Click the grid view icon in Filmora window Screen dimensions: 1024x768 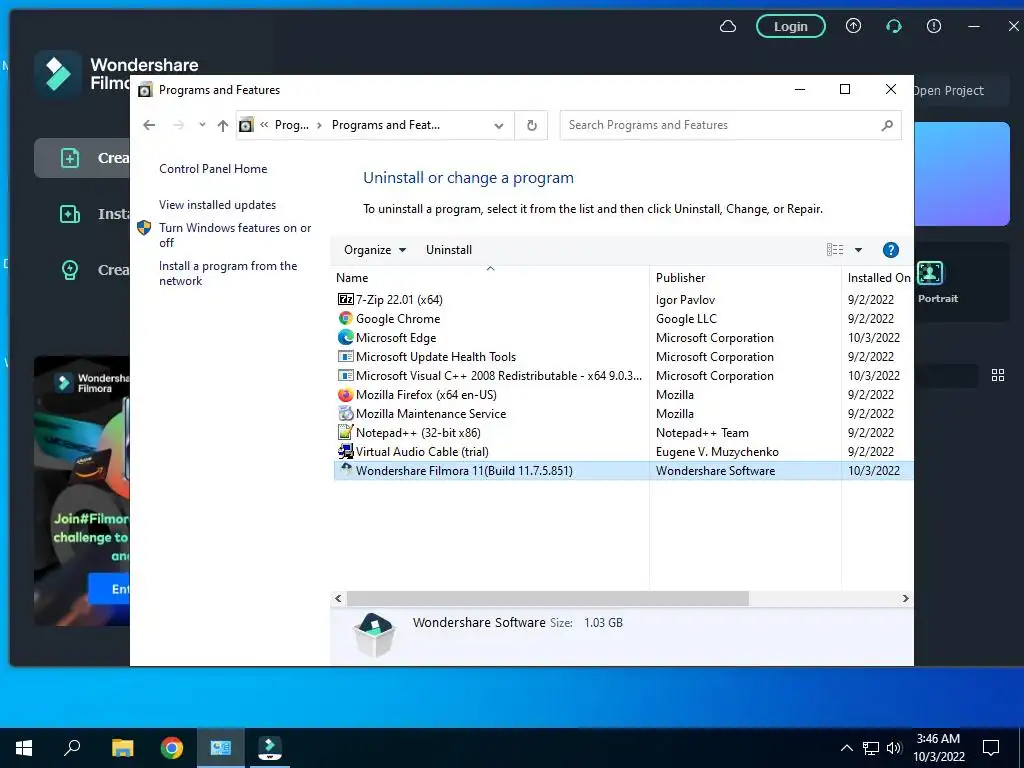[x=998, y=376]
